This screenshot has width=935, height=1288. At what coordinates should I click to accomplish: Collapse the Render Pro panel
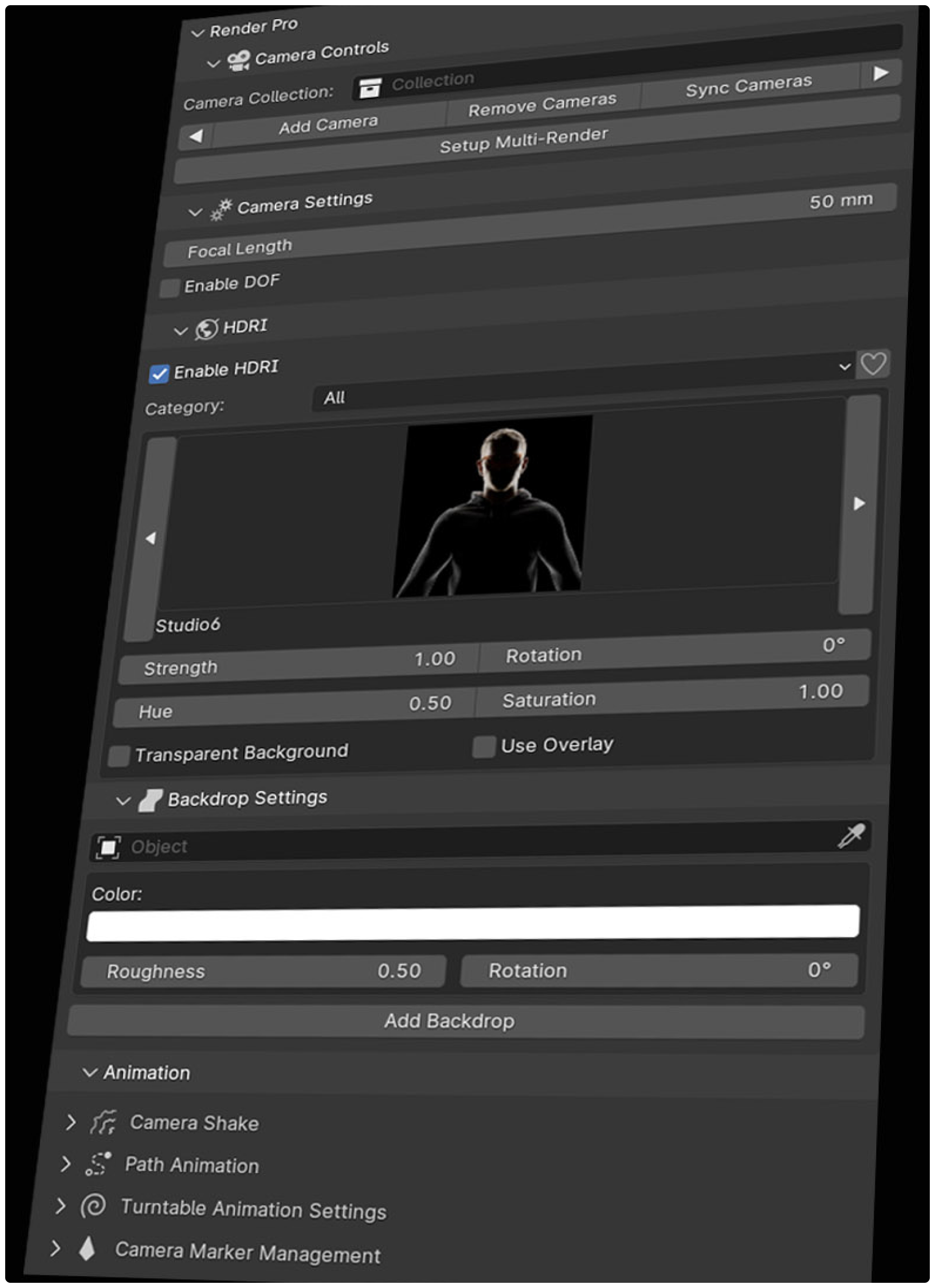coord(197,33)
